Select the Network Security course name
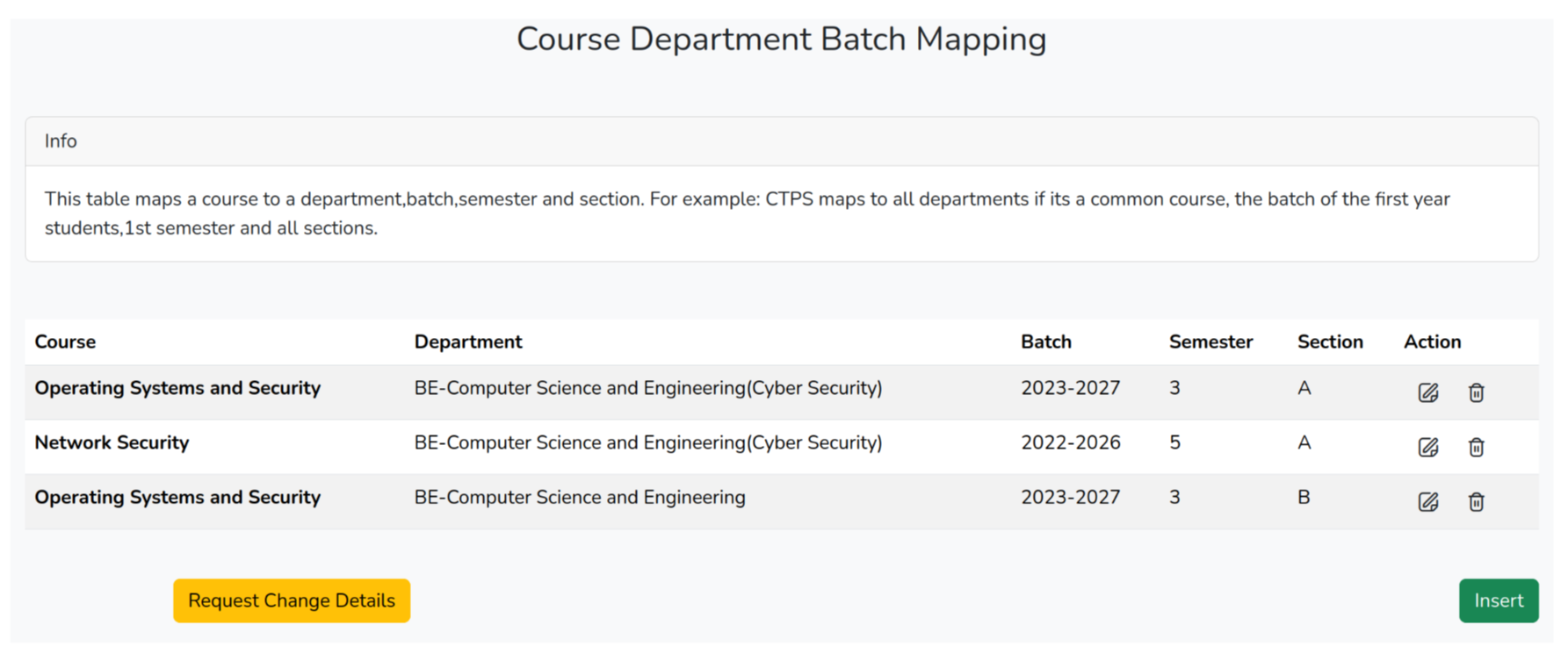This screenshot has height=654, width=1568. [x=112, y=442]
